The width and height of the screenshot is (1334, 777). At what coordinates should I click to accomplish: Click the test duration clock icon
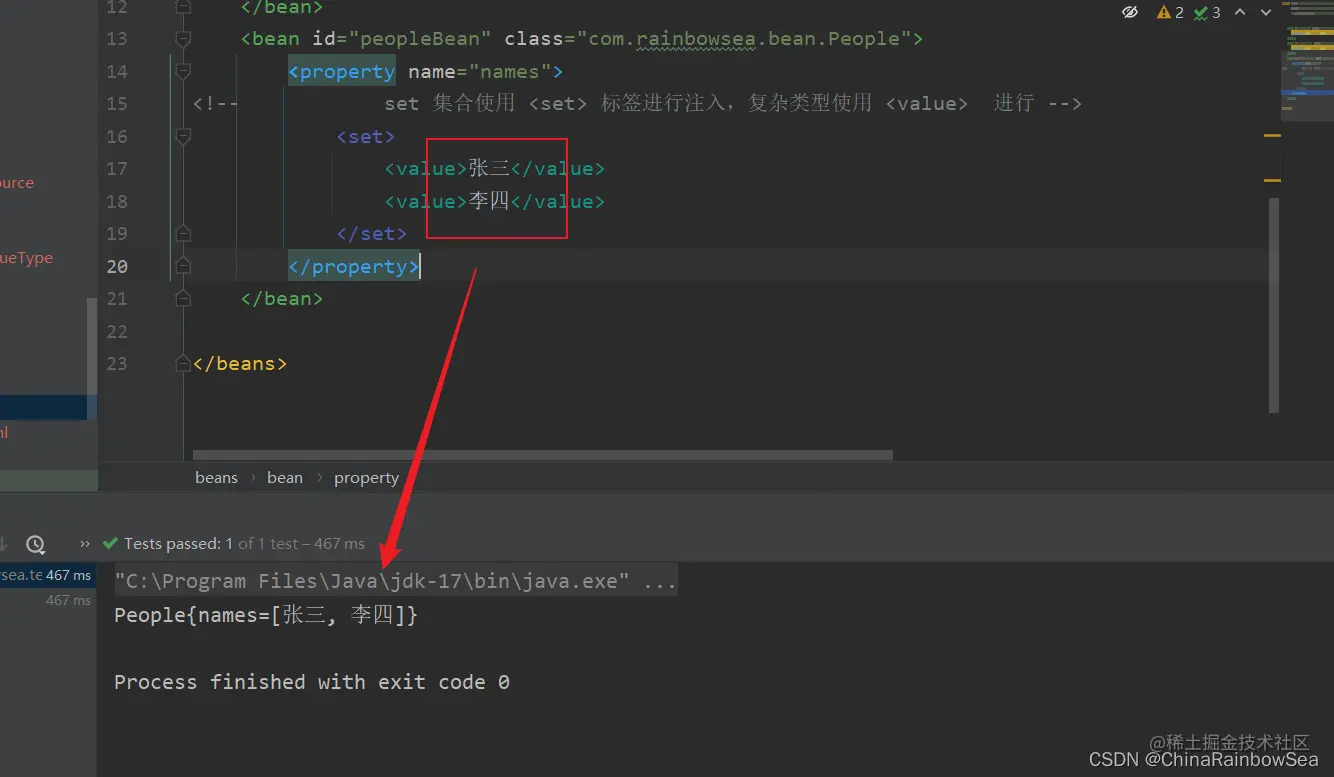coord(35,544)
